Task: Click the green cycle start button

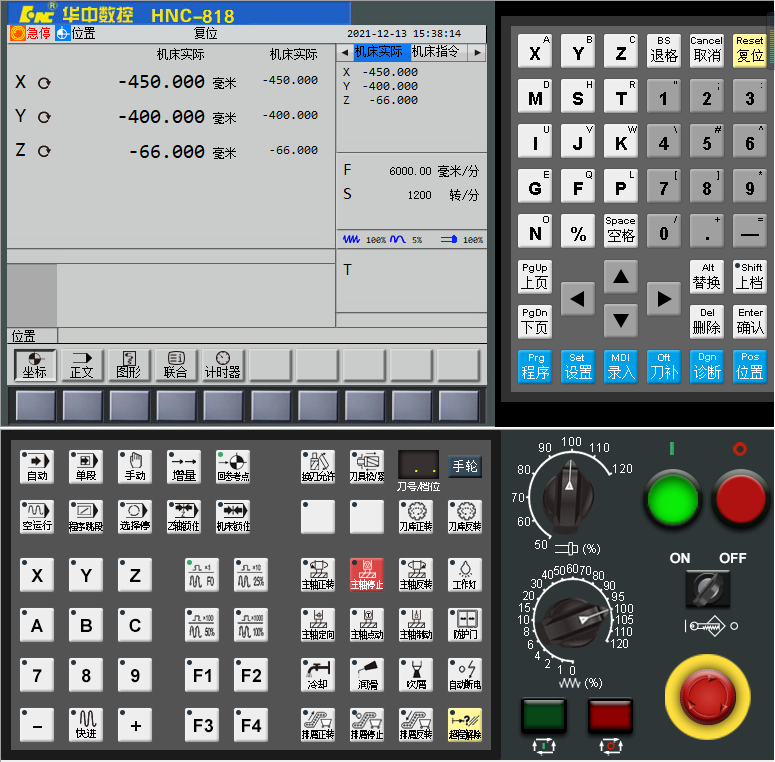Action: point(544,715)
